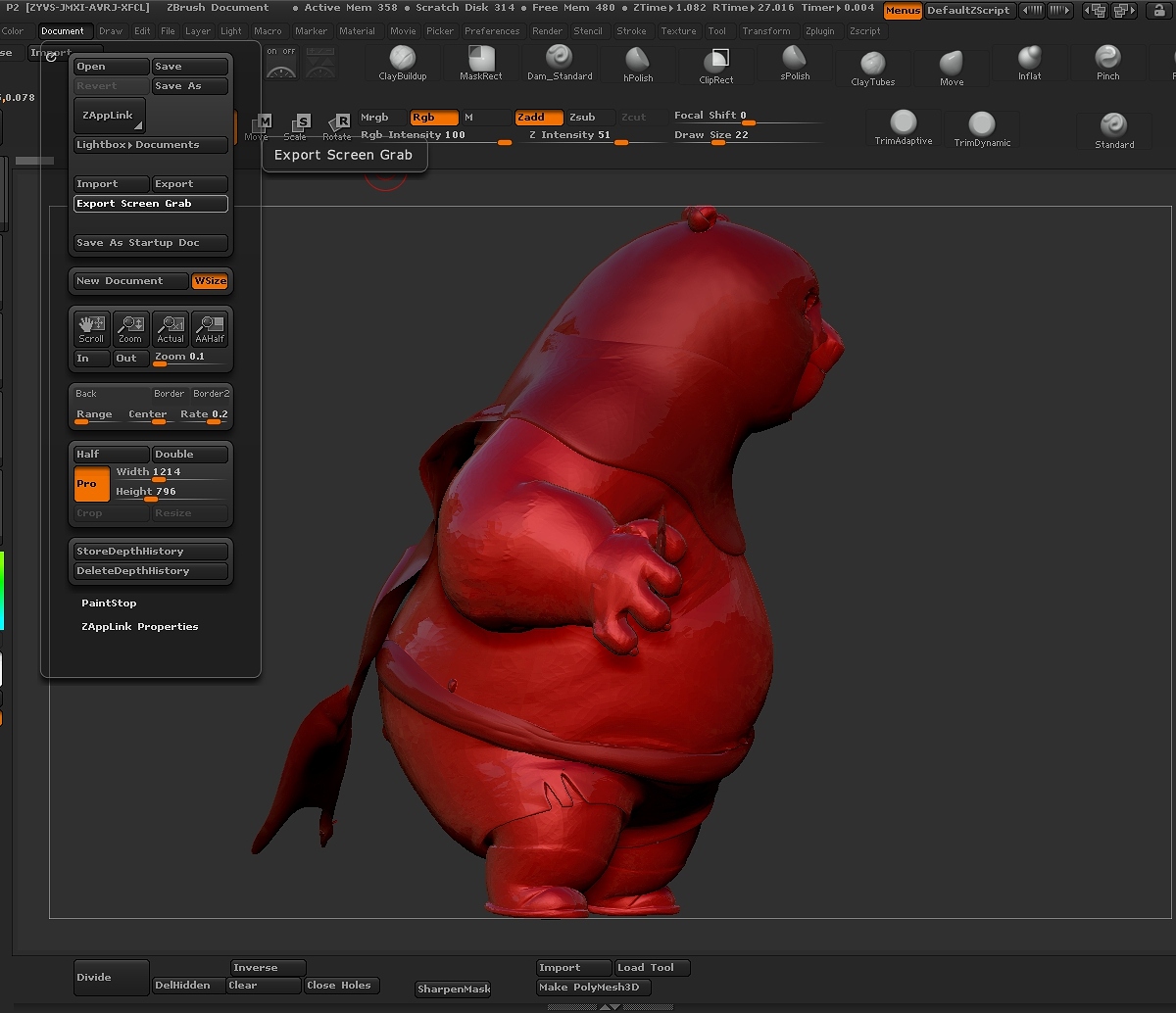Select the sPolish brush
Viewport: 1176px width, 1013px height.
point(795,64)
